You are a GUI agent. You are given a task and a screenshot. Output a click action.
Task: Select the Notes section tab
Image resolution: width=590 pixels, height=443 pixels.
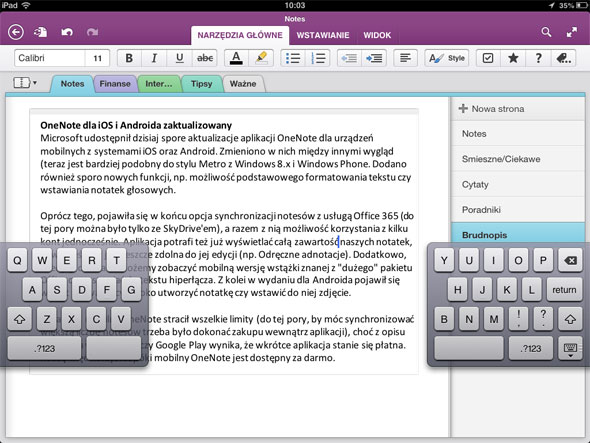(72, 84)
